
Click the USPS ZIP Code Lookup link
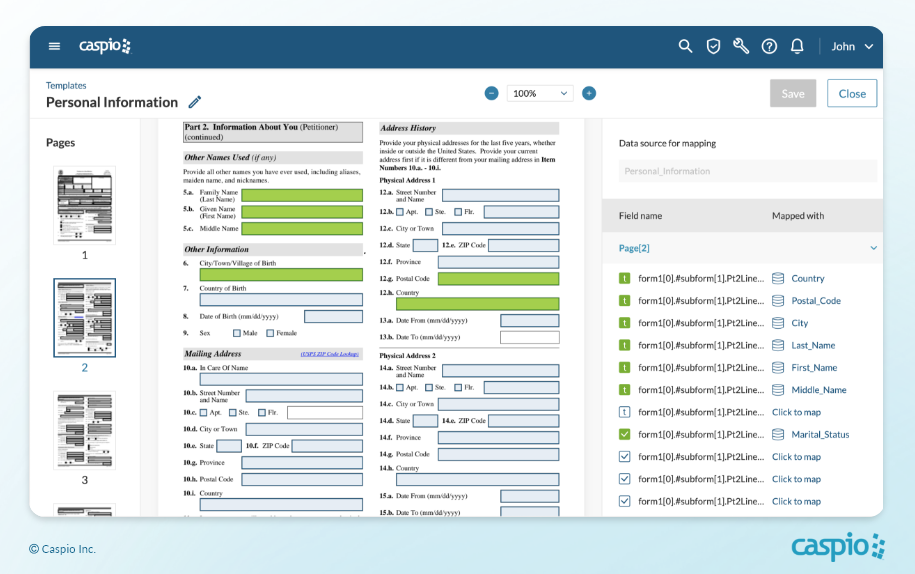(x=331, y=354)
